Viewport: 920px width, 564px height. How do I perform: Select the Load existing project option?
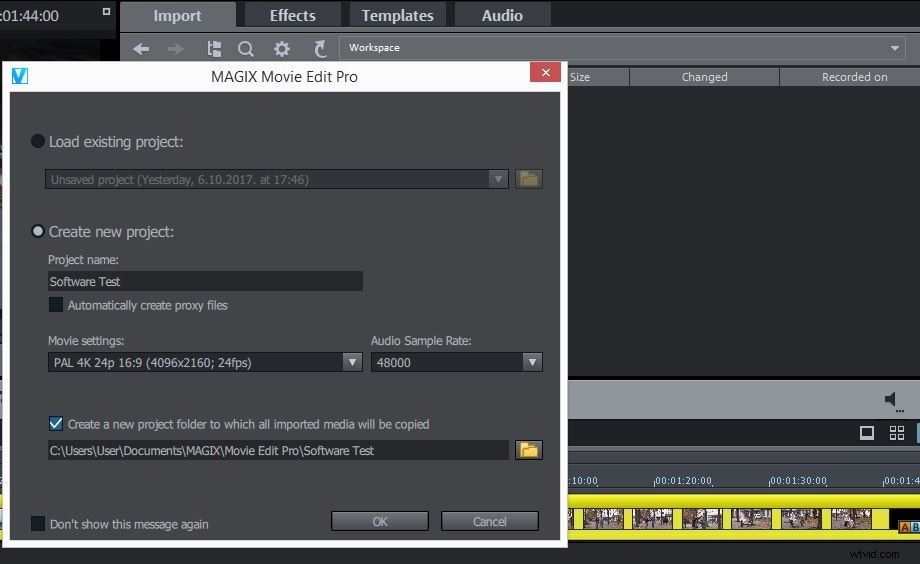point(38,141)
